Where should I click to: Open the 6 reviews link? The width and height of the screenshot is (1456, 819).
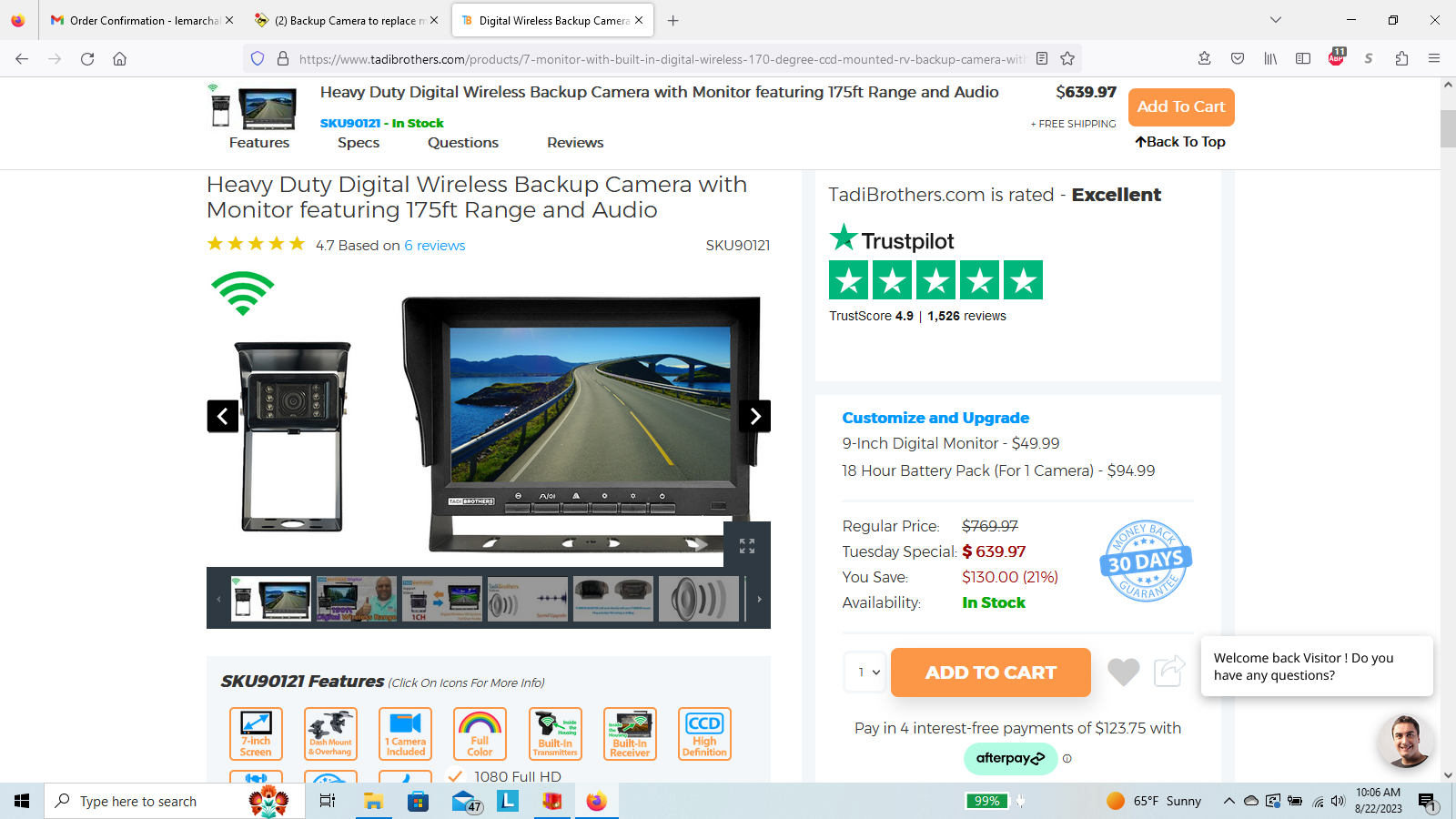tap(435, 246)
